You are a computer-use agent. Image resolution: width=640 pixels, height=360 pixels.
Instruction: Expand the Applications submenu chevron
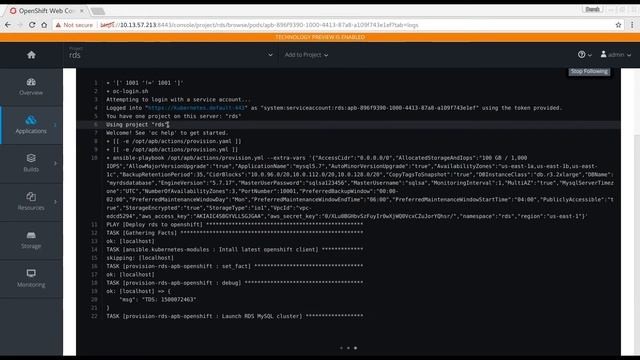tap(55, 125)
